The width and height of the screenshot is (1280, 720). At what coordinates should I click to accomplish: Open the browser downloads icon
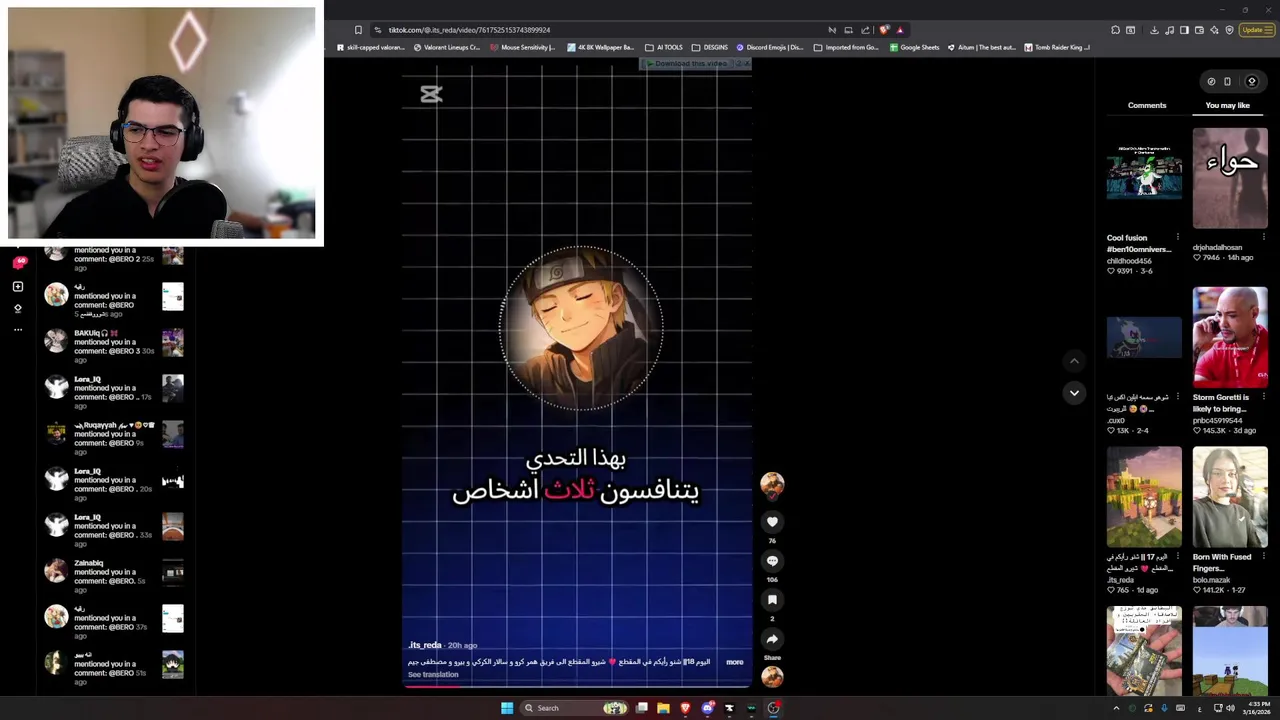(1154, 30)
